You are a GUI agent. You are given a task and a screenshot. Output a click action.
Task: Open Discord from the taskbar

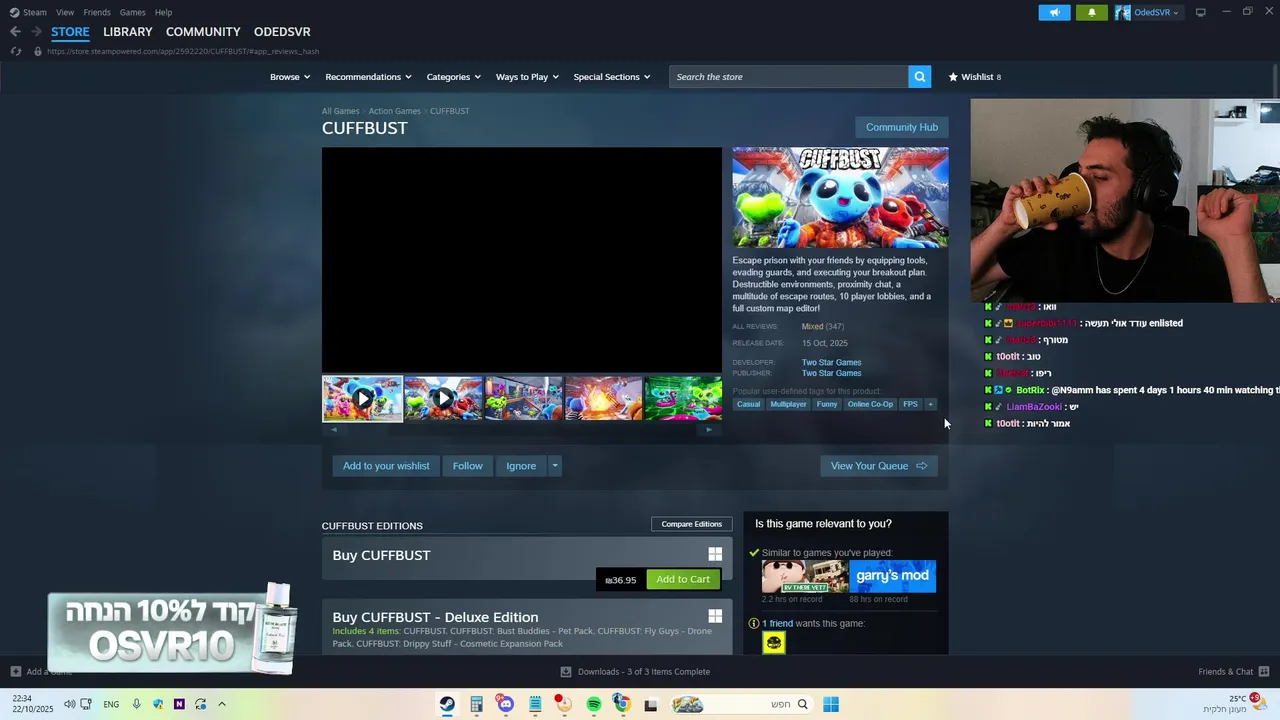click(x=505, y=704)
